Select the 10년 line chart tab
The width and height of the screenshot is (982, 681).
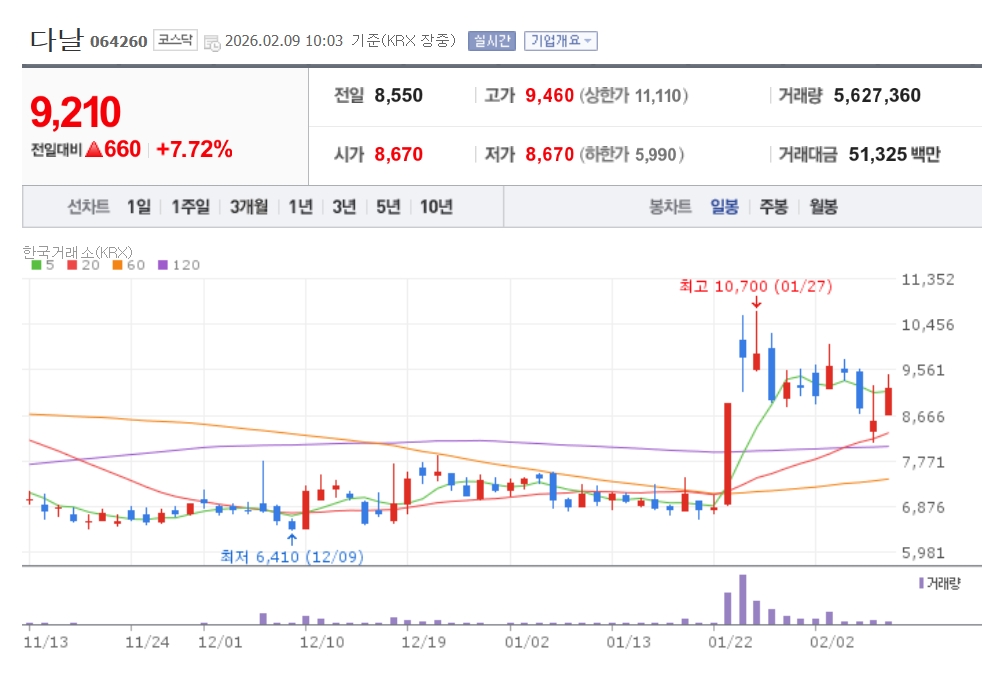(436, 206)
